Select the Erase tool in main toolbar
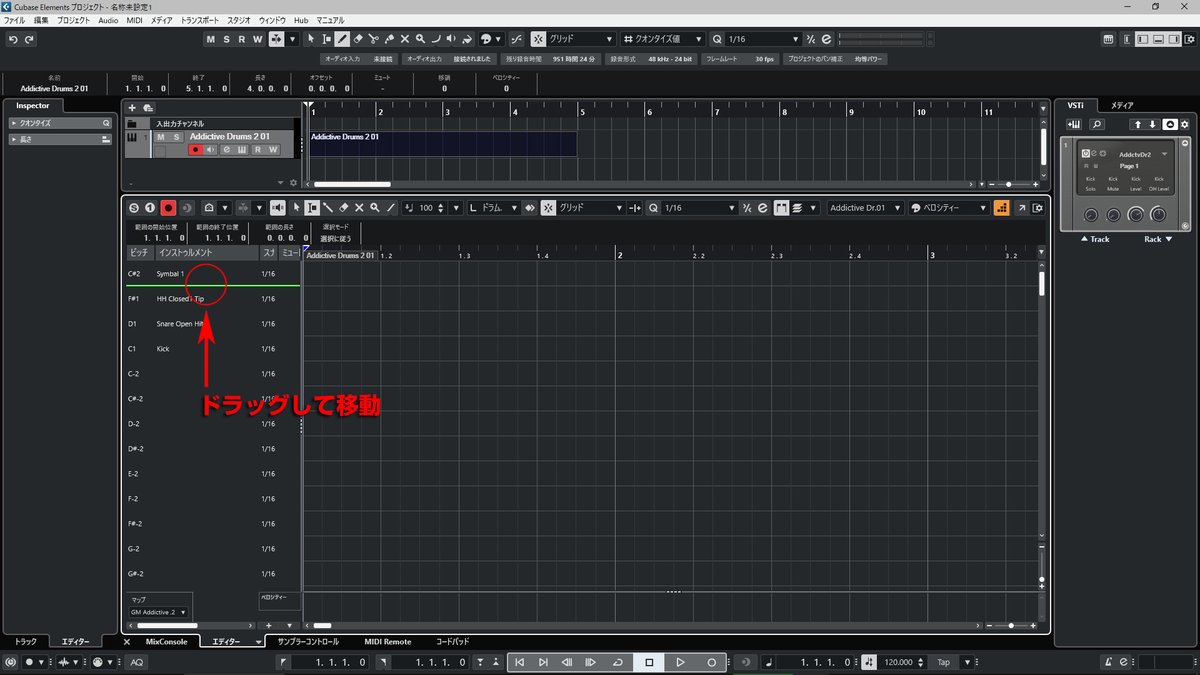The width and height of the screenshot is (1200, 675). pyautogui.click(x=357, y=39)
